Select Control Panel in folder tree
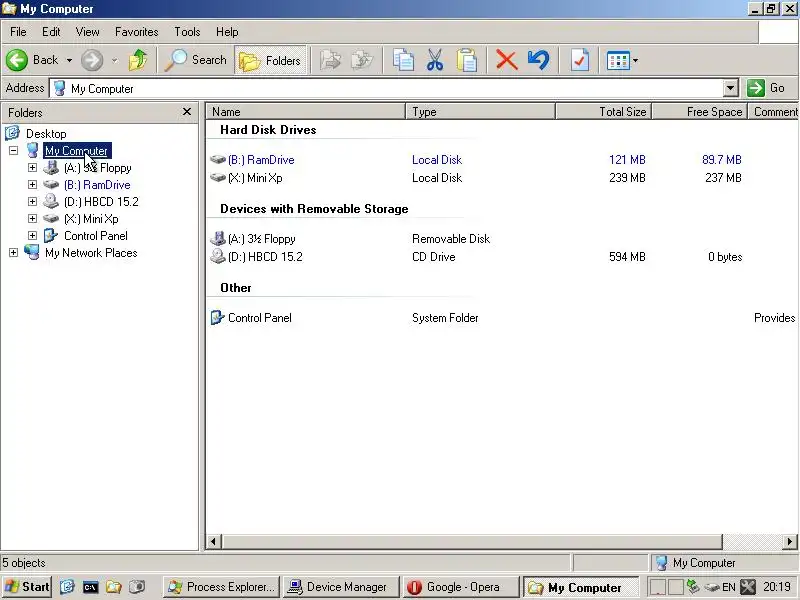Screen dimensions: 800x600 point(95,236)
